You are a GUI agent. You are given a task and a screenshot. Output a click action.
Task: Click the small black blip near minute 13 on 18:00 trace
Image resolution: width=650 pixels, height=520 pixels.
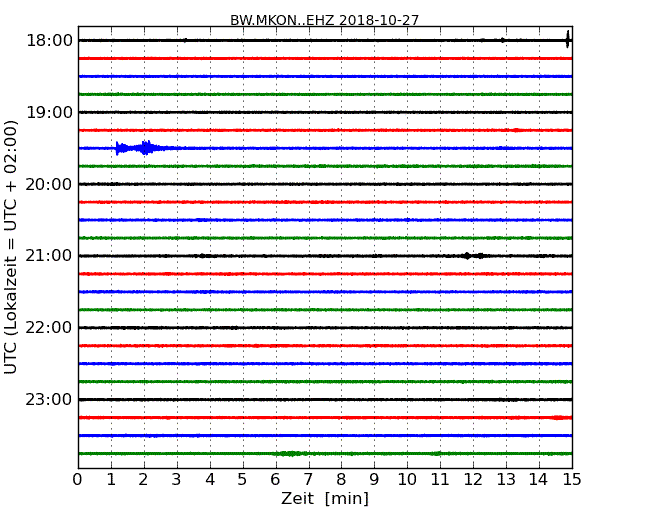point(502,40)
